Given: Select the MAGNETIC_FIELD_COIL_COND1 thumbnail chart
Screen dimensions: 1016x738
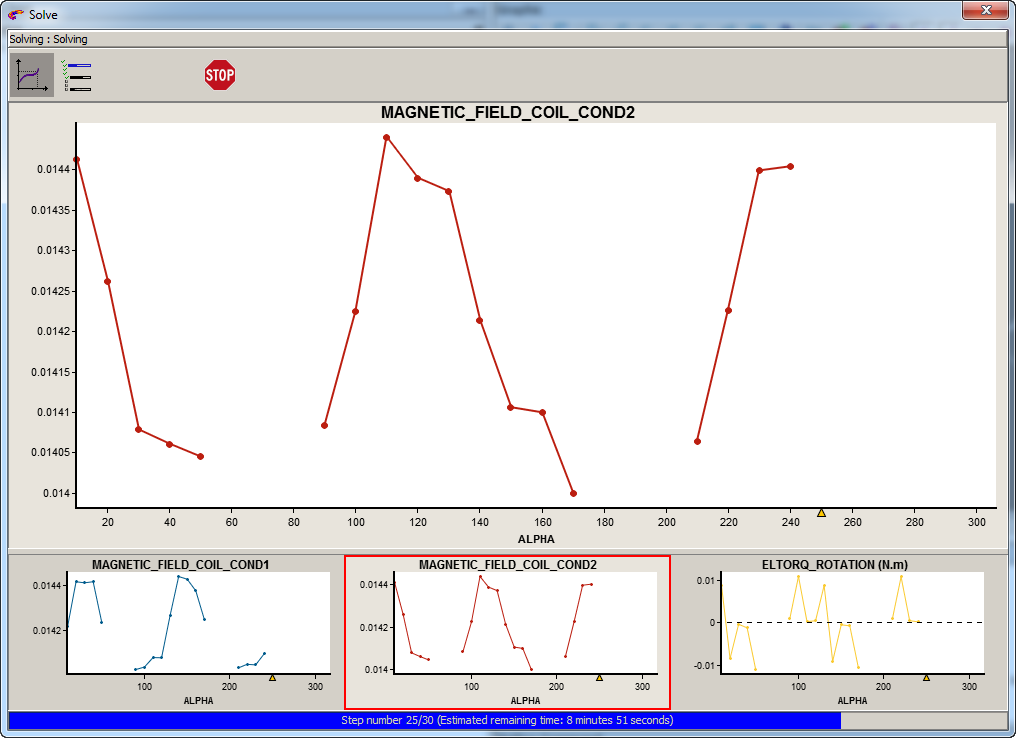Looking at the screenshot, I should pyautogui.click(x=180, y=632).
